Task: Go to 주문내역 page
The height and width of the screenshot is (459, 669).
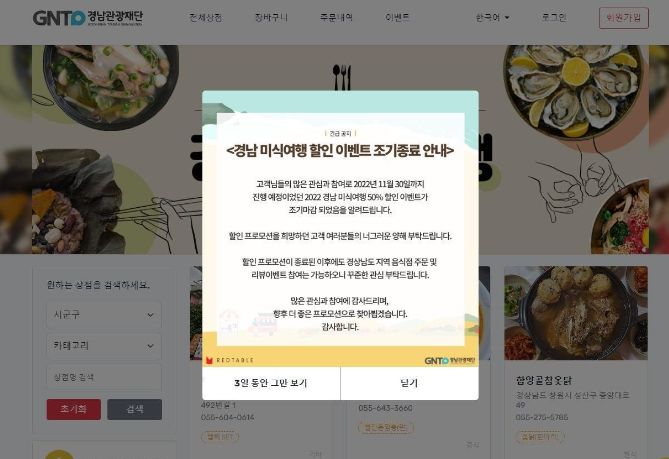Action: [336, 17]
